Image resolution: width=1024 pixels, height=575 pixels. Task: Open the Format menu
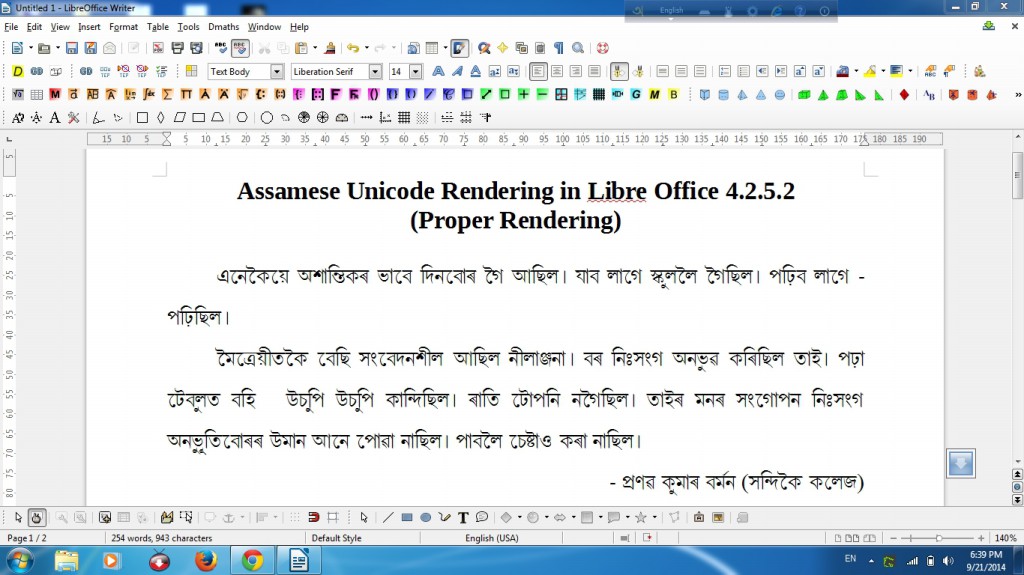[x=124, y=27]
